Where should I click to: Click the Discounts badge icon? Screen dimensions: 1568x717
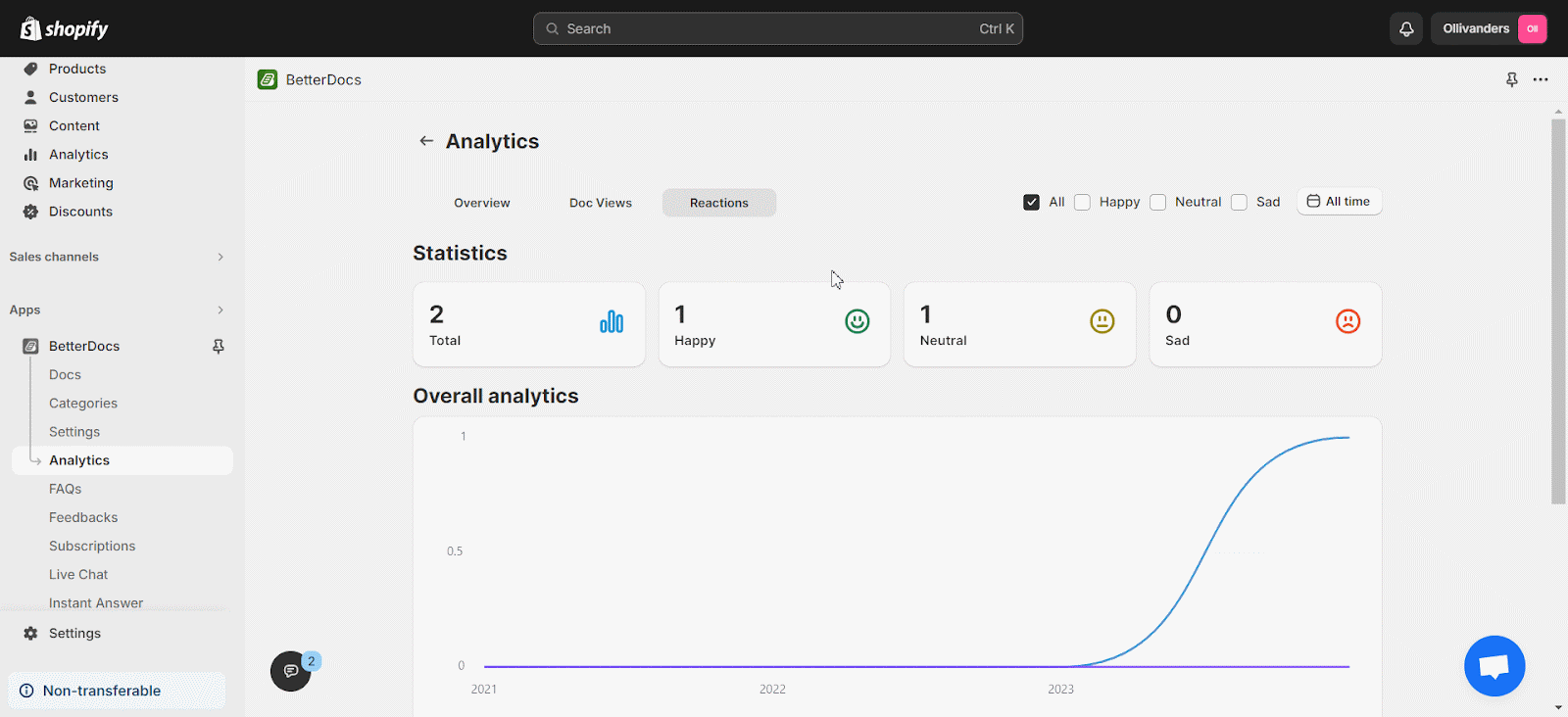[x=30, y=212]
